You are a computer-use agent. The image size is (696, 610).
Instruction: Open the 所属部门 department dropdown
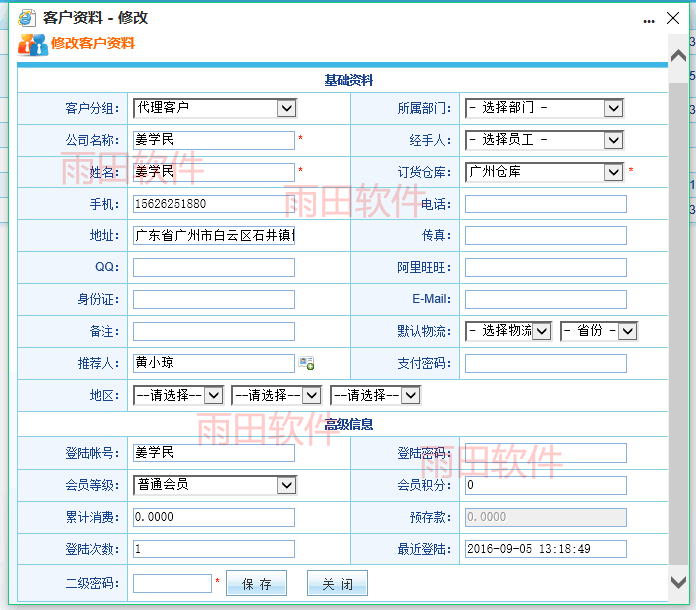[x=545, y=108]
